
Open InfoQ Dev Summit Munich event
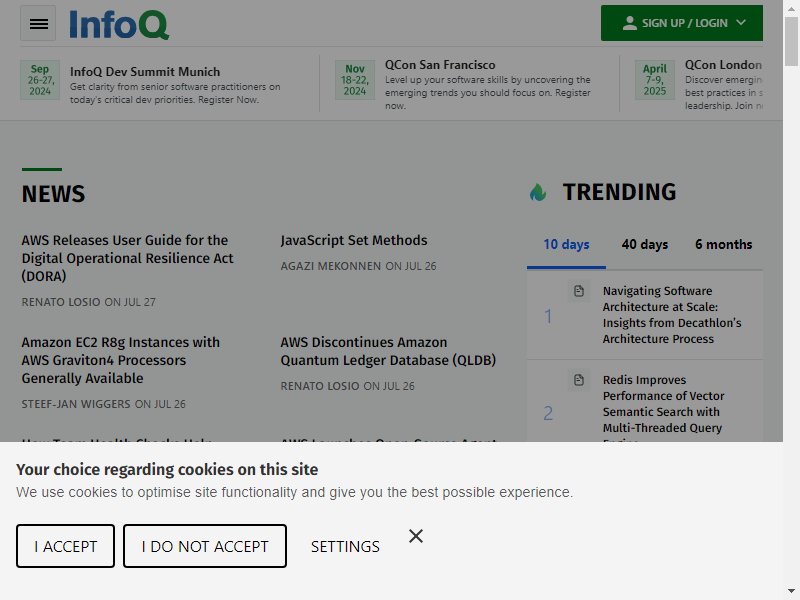tap(145, 72)
